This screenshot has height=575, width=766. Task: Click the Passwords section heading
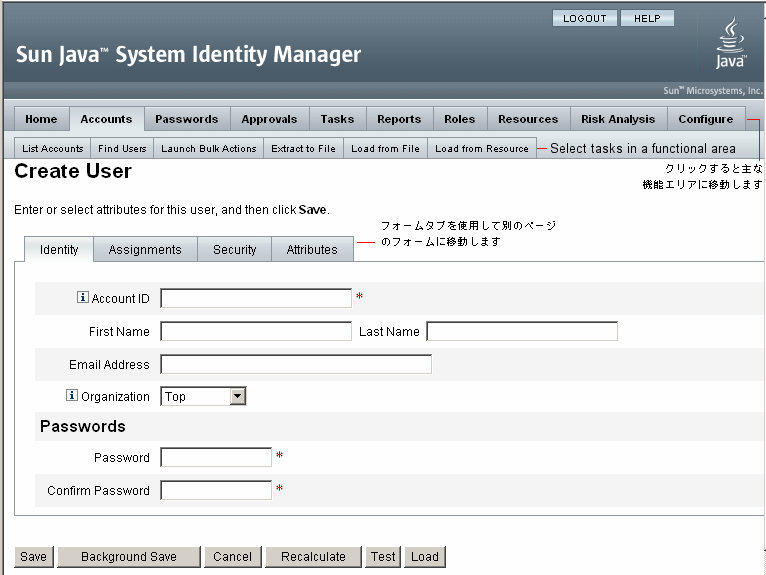(83, 426)
